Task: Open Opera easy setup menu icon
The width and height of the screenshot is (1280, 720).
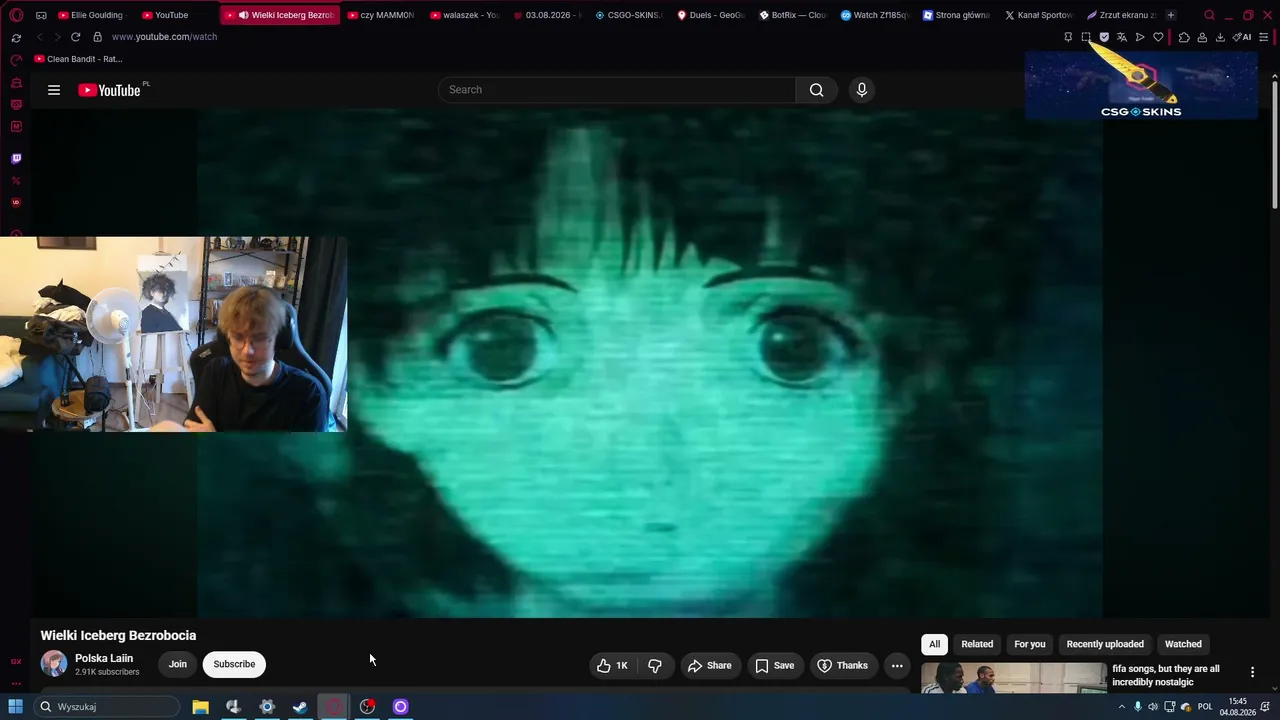Action: click(1264, 37)
